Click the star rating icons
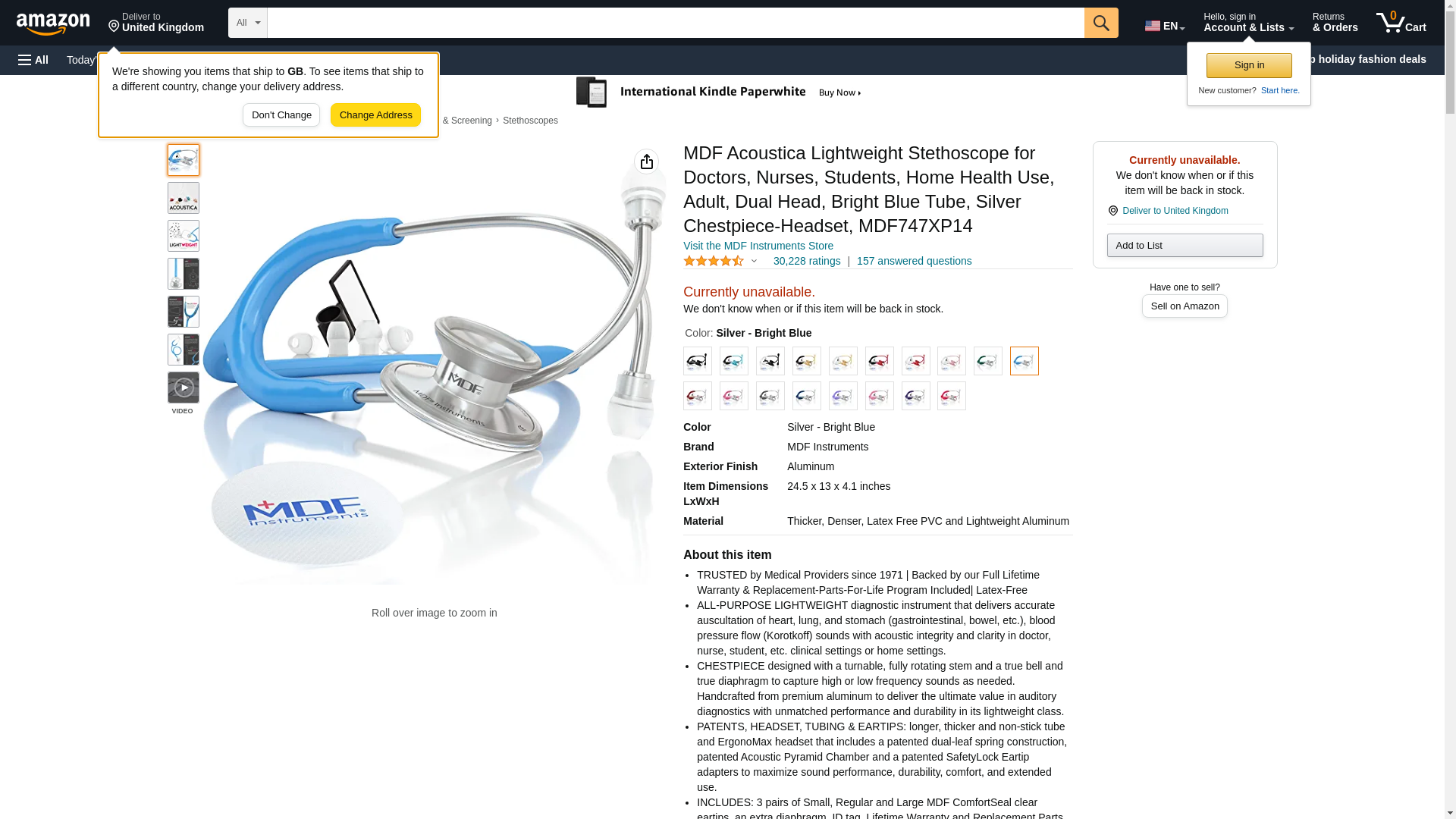Screen dimensions: 1456x819 714,261
